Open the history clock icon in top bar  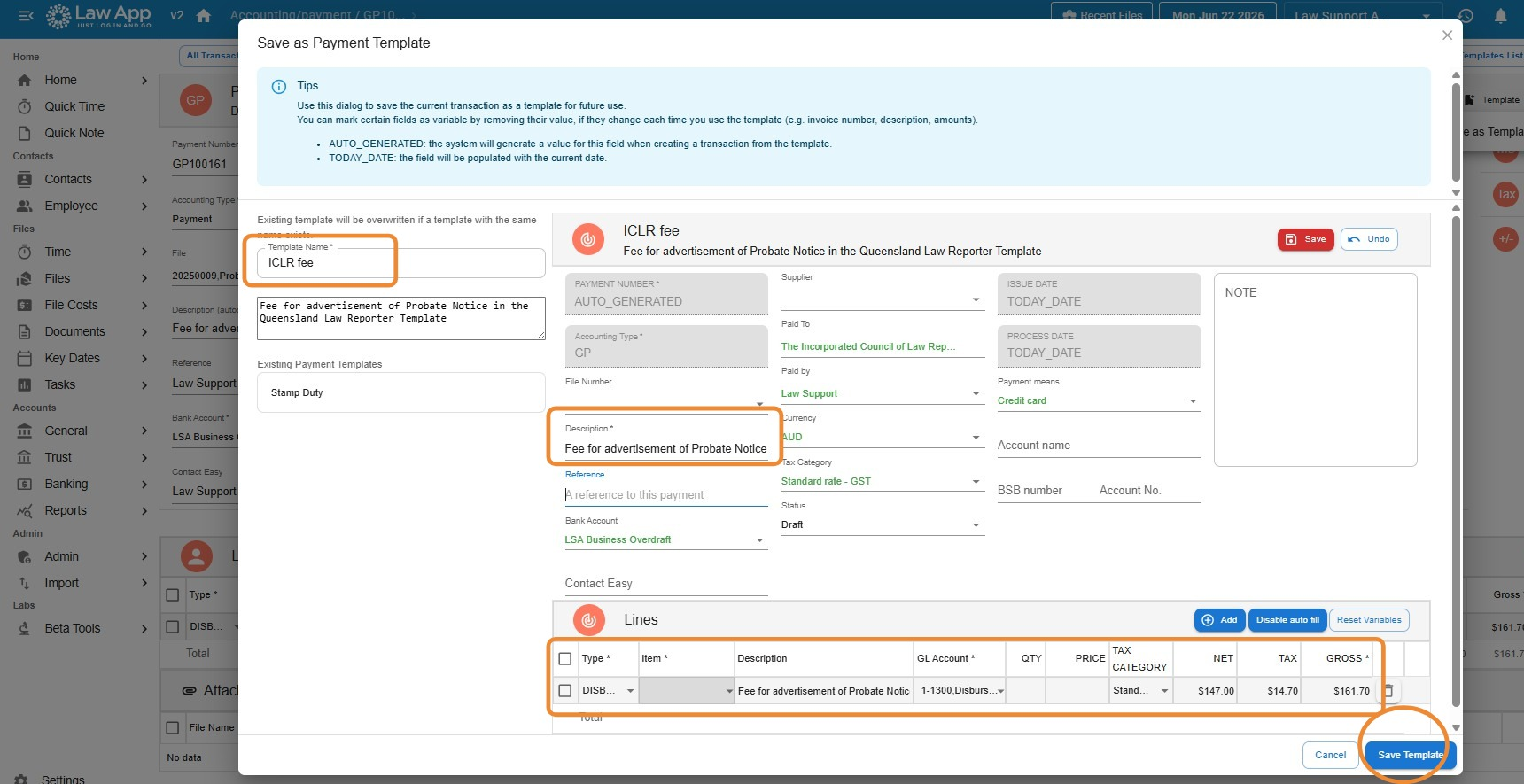tap(1466, 15)
